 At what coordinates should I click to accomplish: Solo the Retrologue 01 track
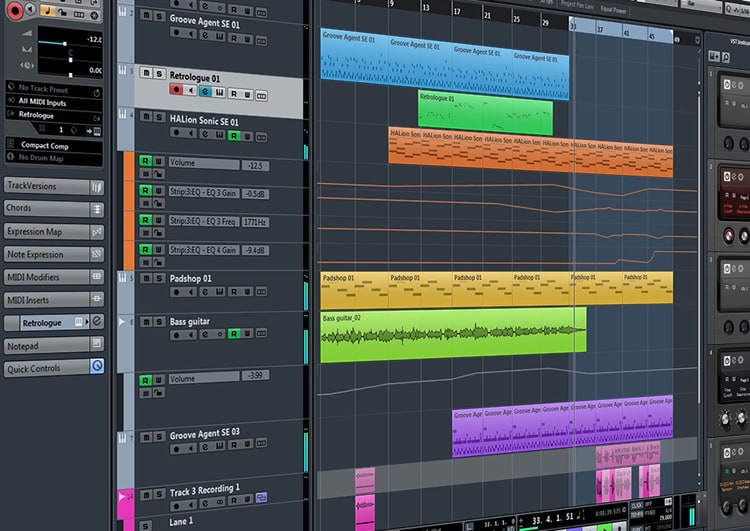click(x=159, y=74)
